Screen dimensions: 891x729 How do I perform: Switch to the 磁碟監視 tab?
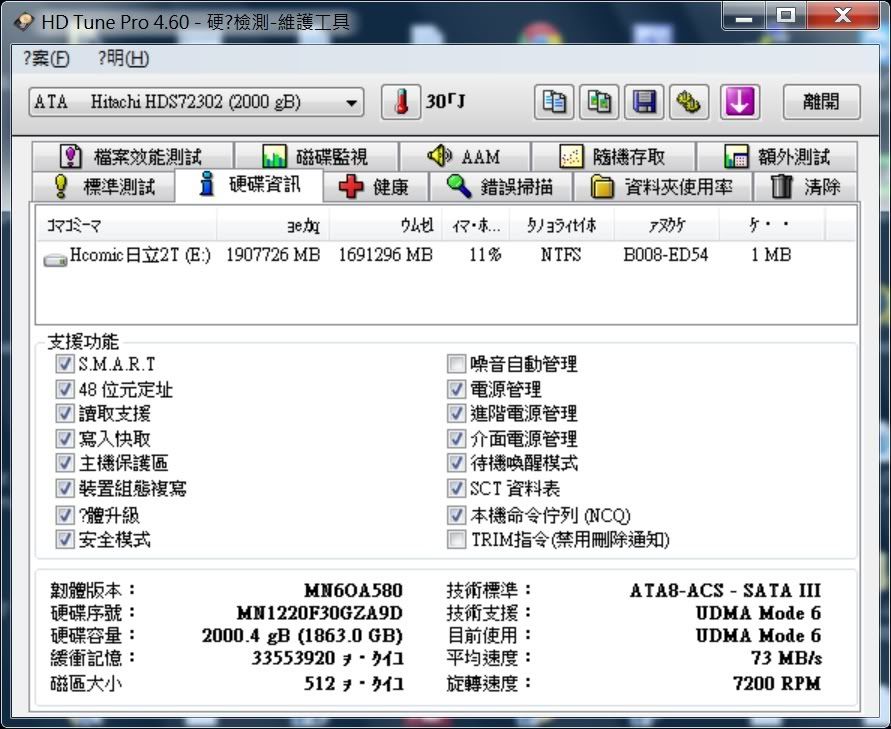pyautogui.click(x=316, y=156)
